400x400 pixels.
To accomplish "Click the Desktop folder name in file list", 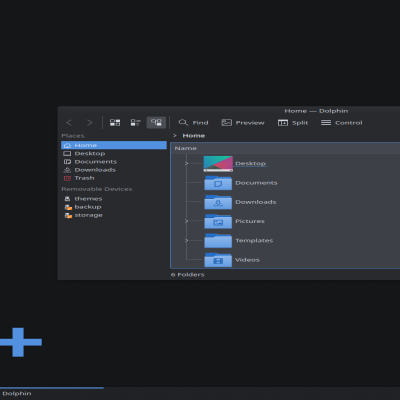I will coord(251,163).
